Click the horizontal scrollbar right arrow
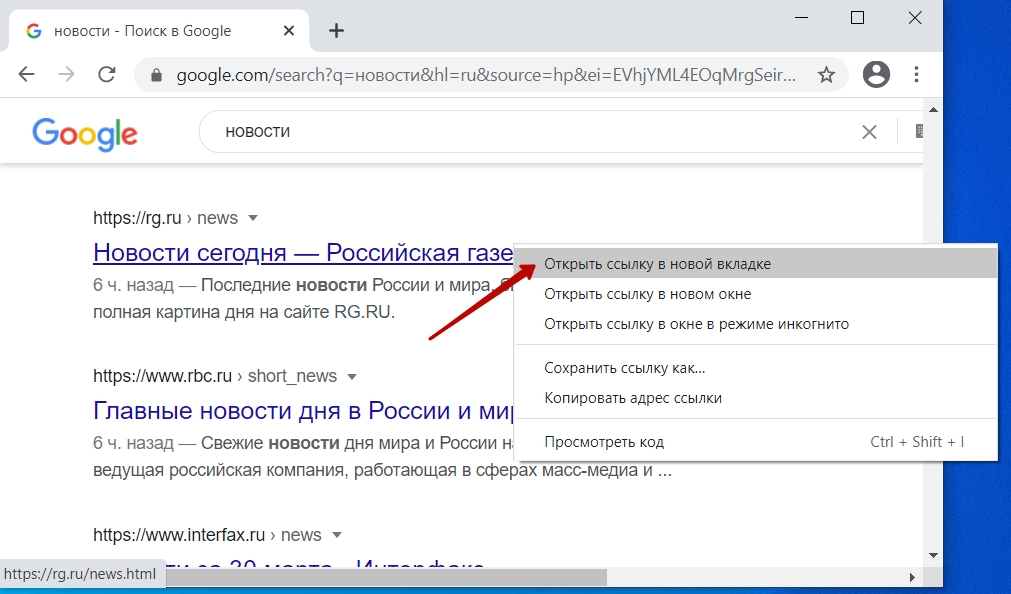This screenshot has height=594, width=1011. (x=912, y=577)
